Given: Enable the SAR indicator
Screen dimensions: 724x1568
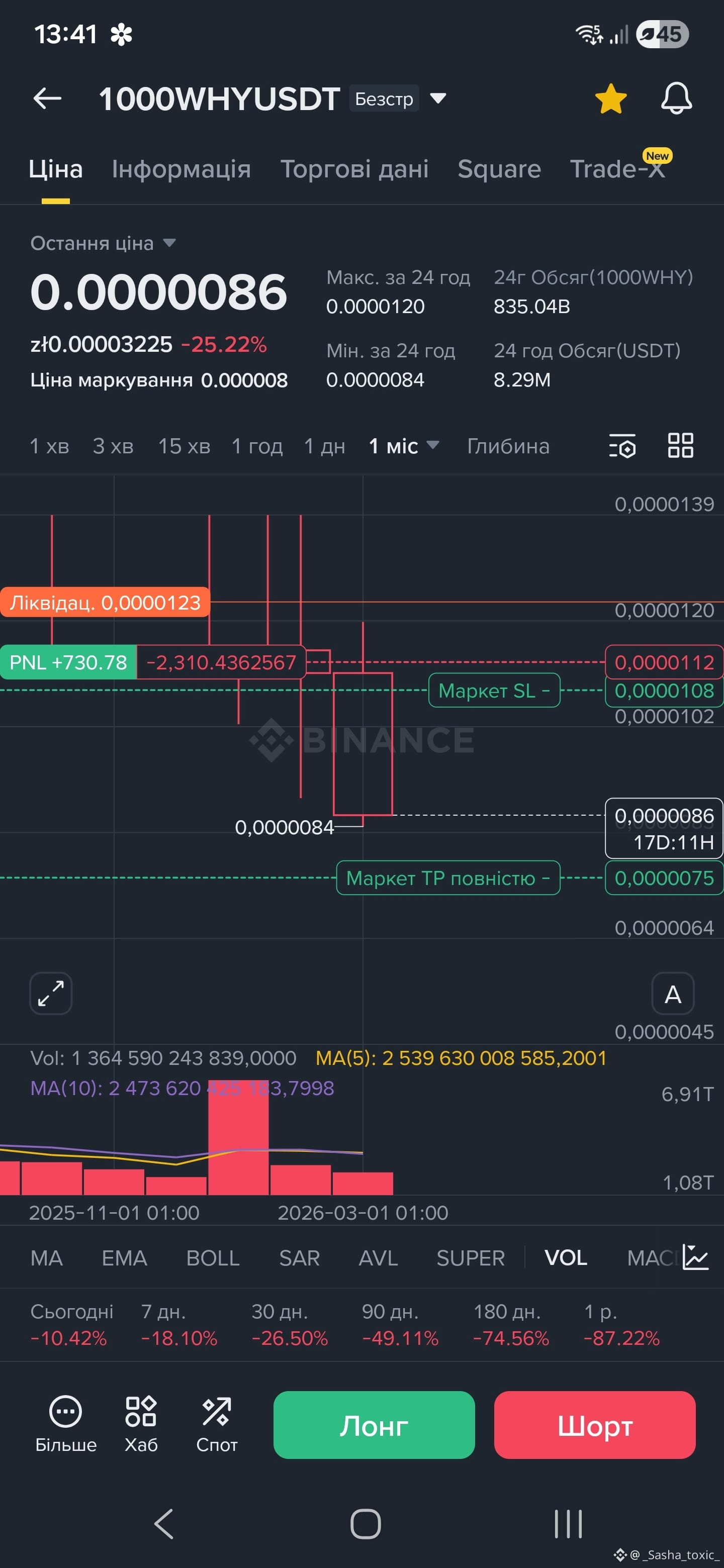Looking at the screenshot, I should [x=299, y=1258].
